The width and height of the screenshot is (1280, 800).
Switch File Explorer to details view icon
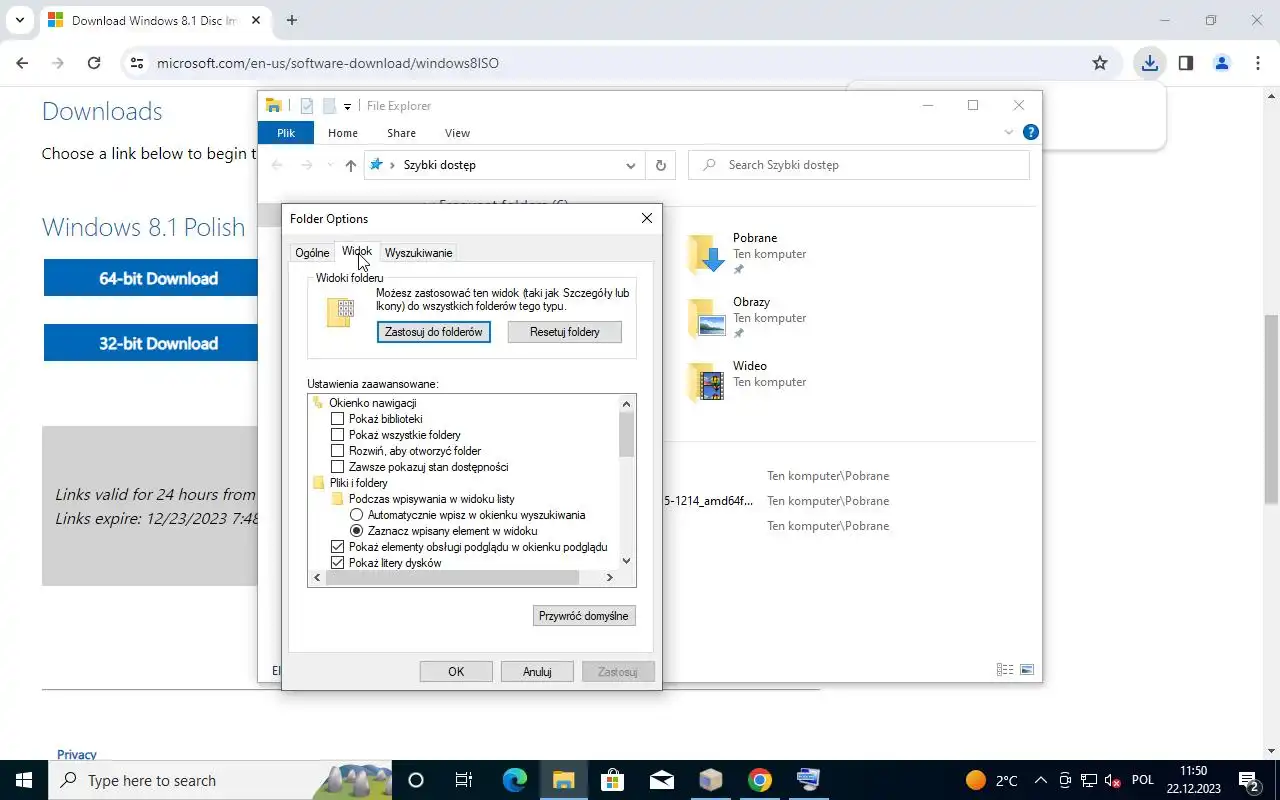coord(1005,670)
